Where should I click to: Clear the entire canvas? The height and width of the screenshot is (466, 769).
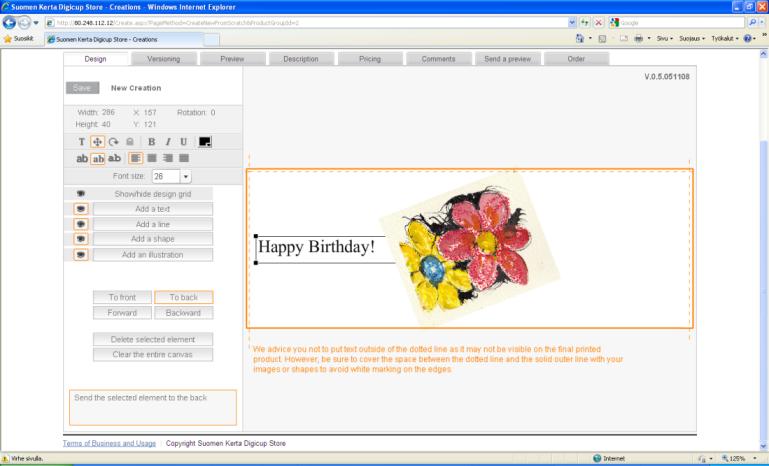pos(153,354)
